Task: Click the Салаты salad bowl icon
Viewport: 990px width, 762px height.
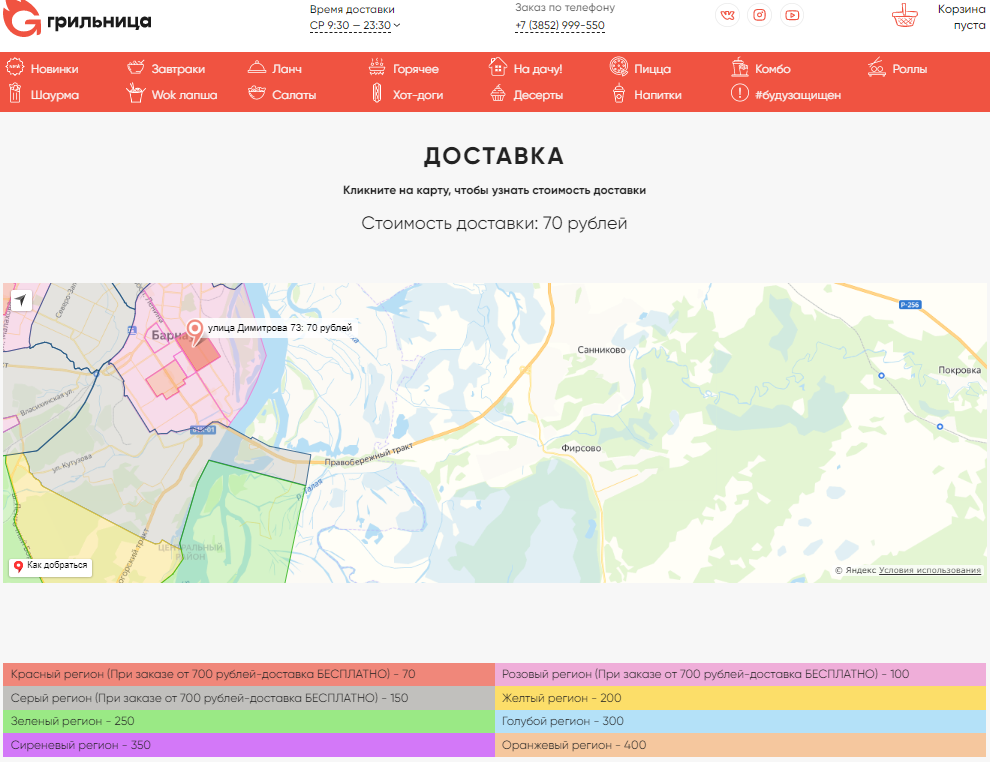Action: (x=256, y=93)
